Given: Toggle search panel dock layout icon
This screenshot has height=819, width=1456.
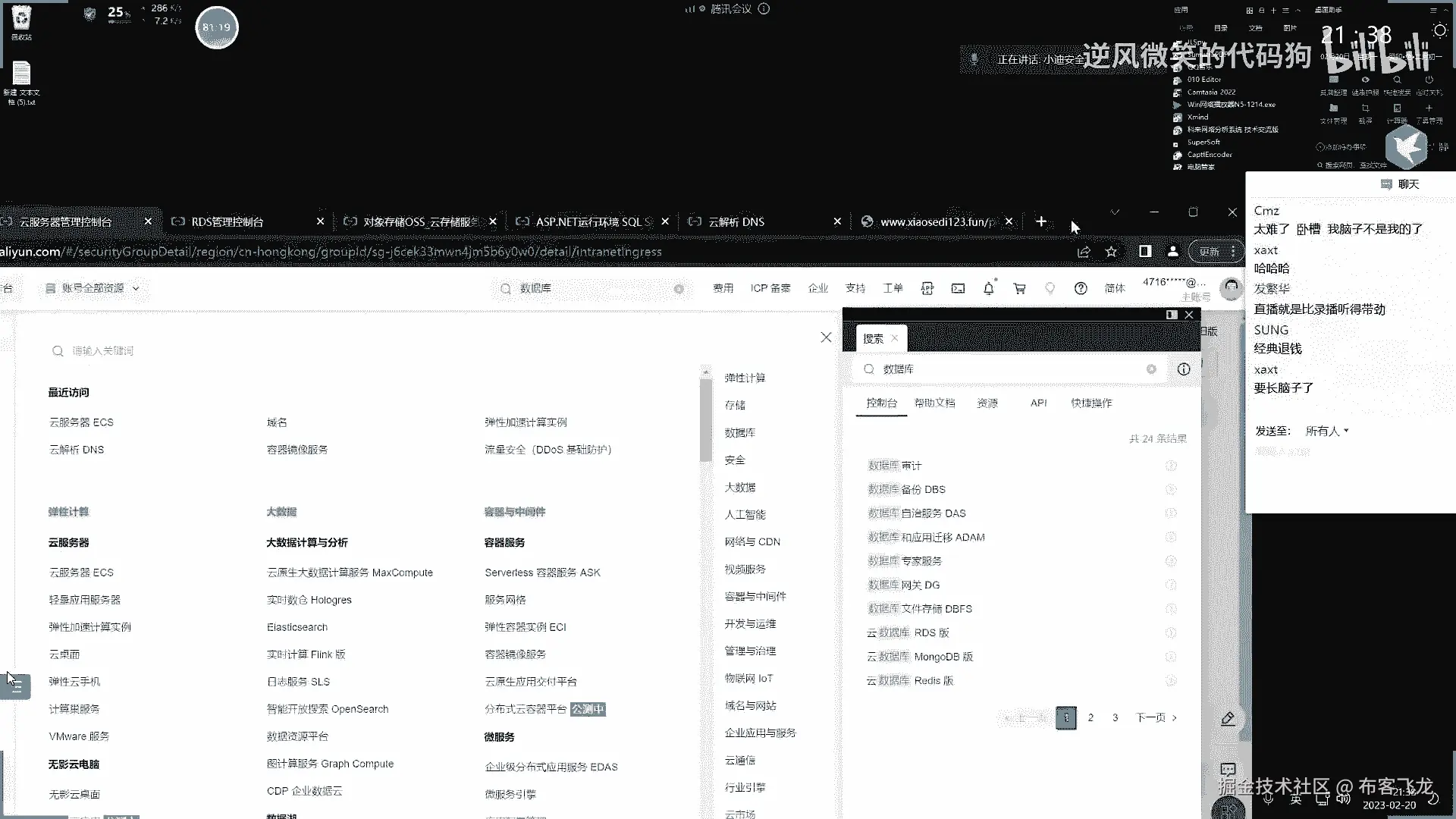Looking at the screenshot, I should pyautogui.click(x=1171, y=315).
